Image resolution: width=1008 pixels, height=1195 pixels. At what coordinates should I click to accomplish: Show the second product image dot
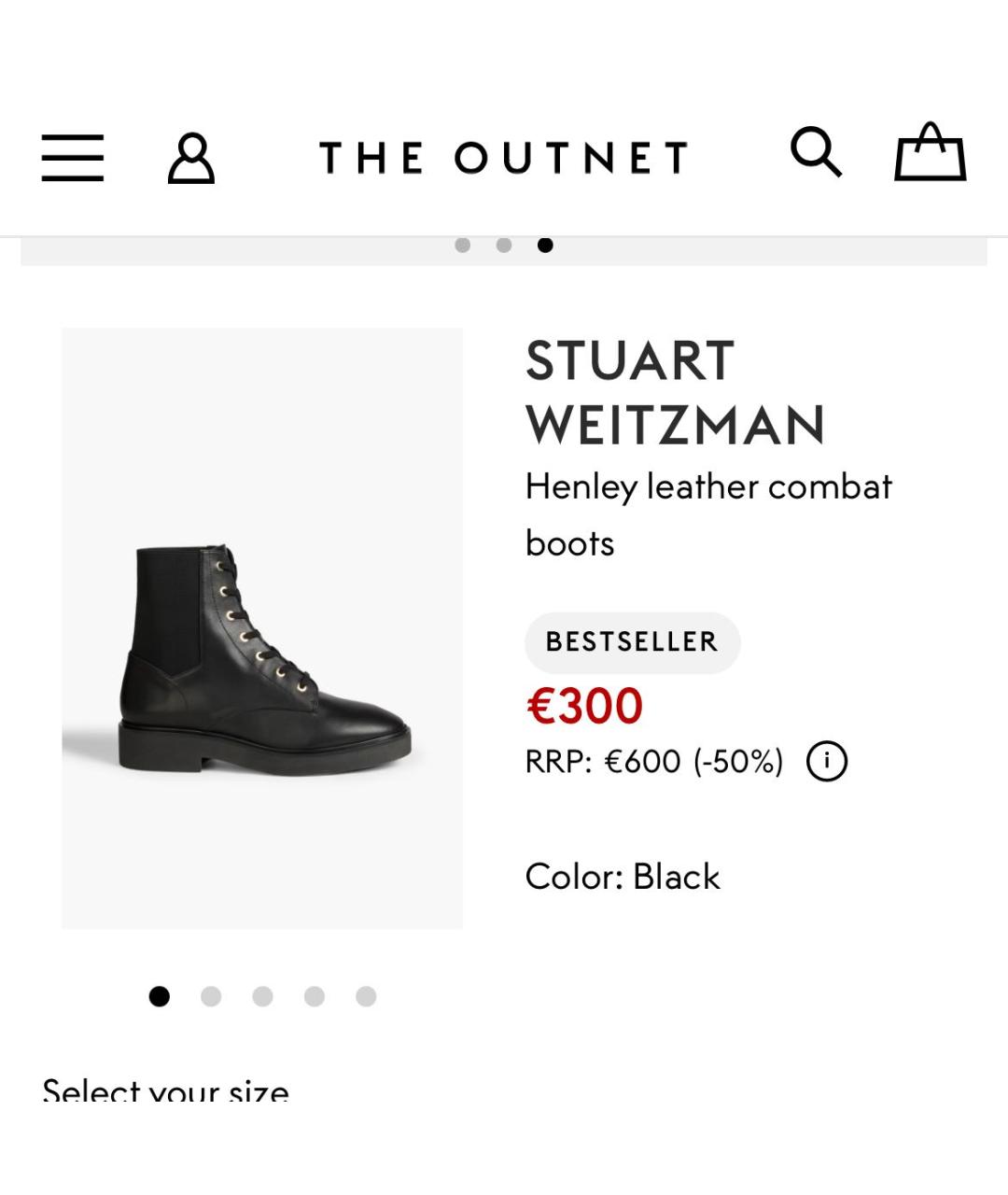[211, 996]
